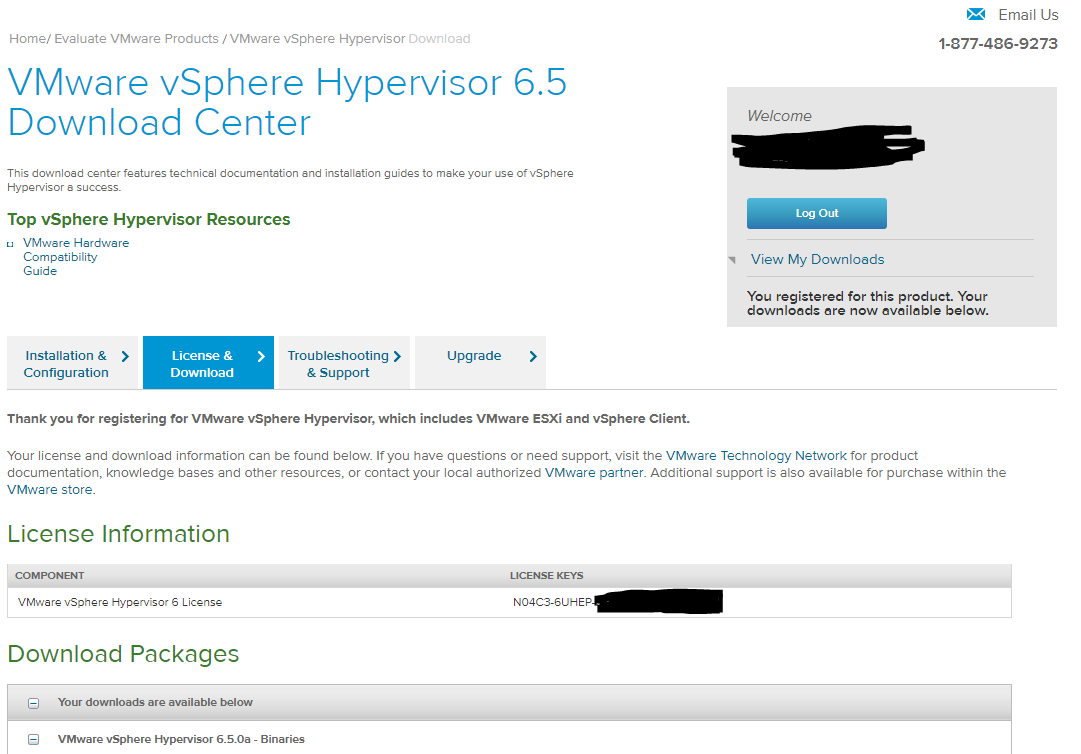Click the 'This download center features' description

[290, 180]
